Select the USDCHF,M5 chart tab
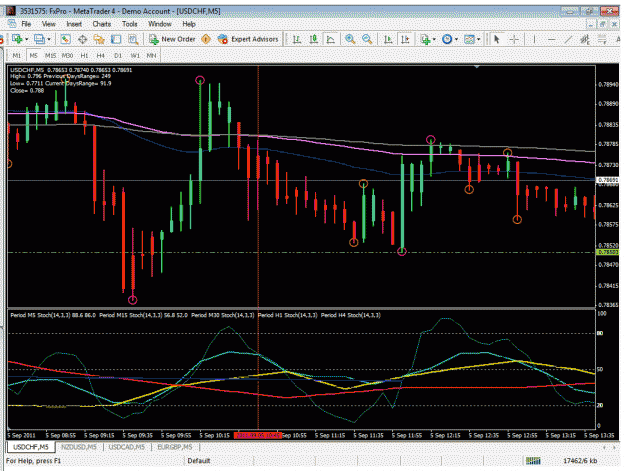Image resolution: width=625 pixels, height=471 pixels. [x=31, y=447]
